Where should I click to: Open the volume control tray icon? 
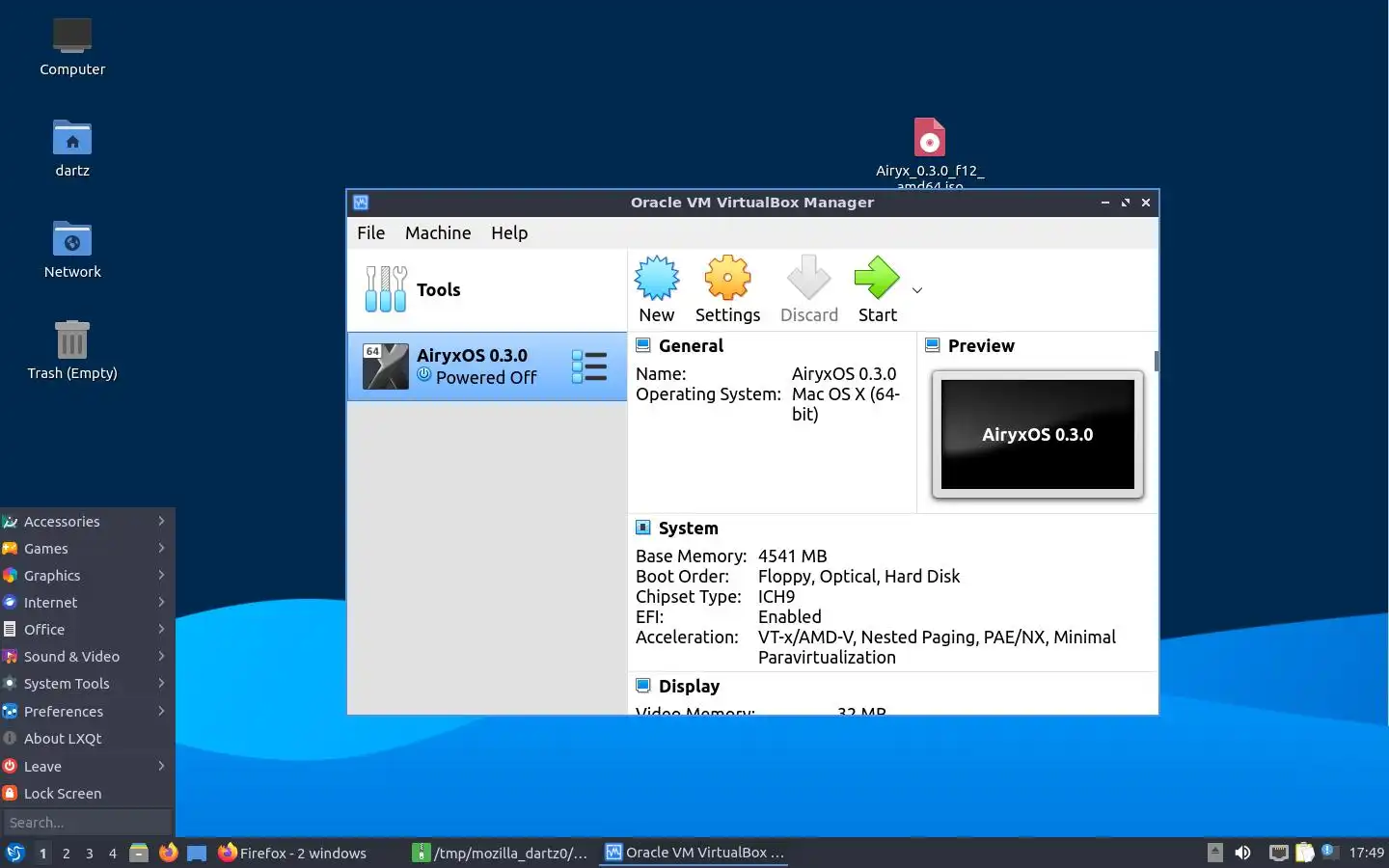click(1243, 853)
